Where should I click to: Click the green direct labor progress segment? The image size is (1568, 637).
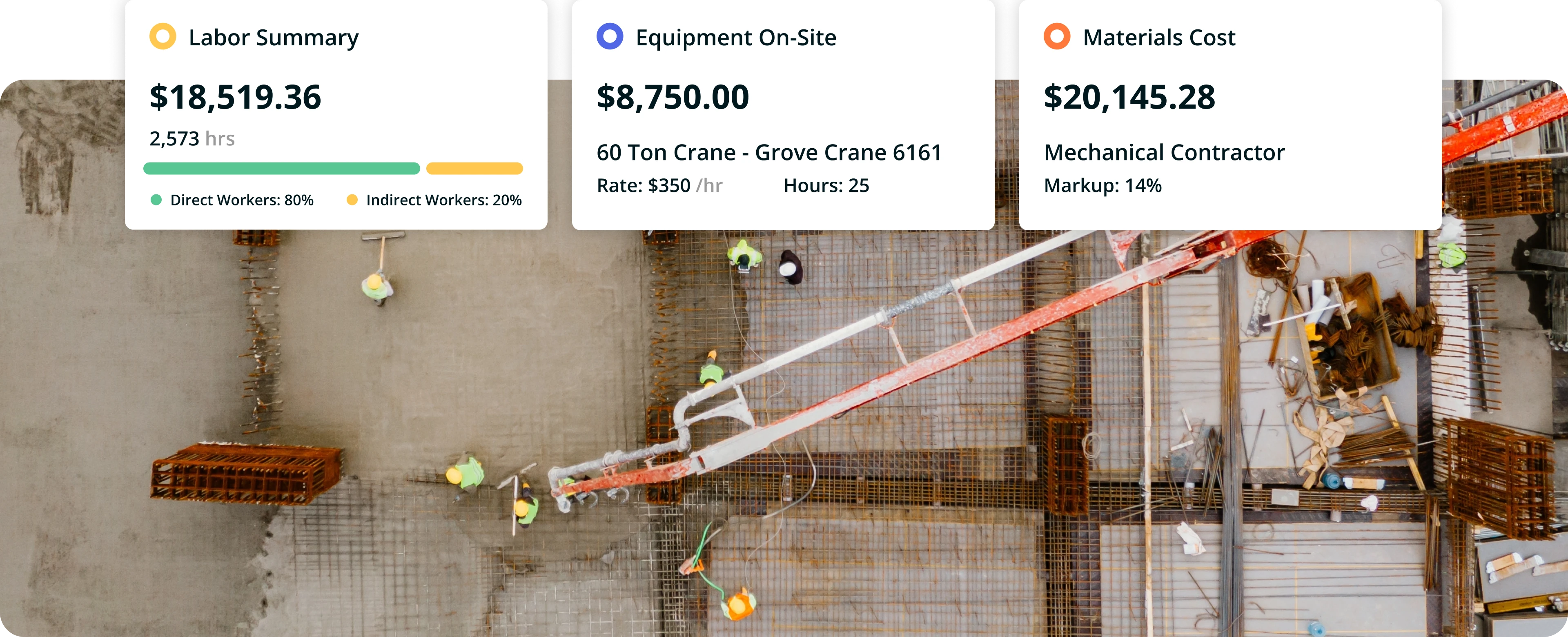click(281, 169)
